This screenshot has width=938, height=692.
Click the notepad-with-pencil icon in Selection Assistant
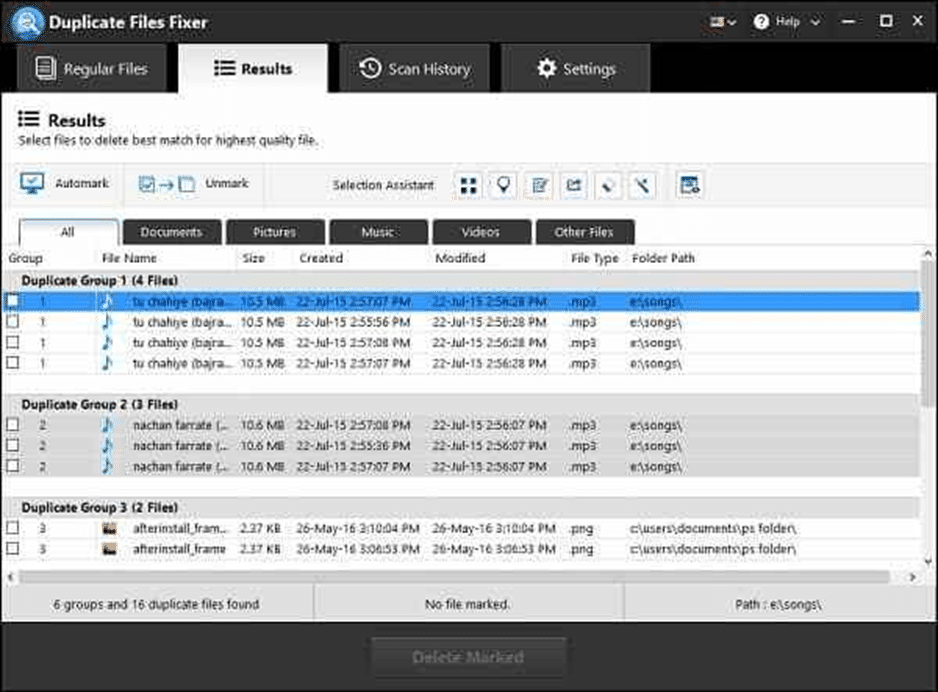tap(539, 185)
